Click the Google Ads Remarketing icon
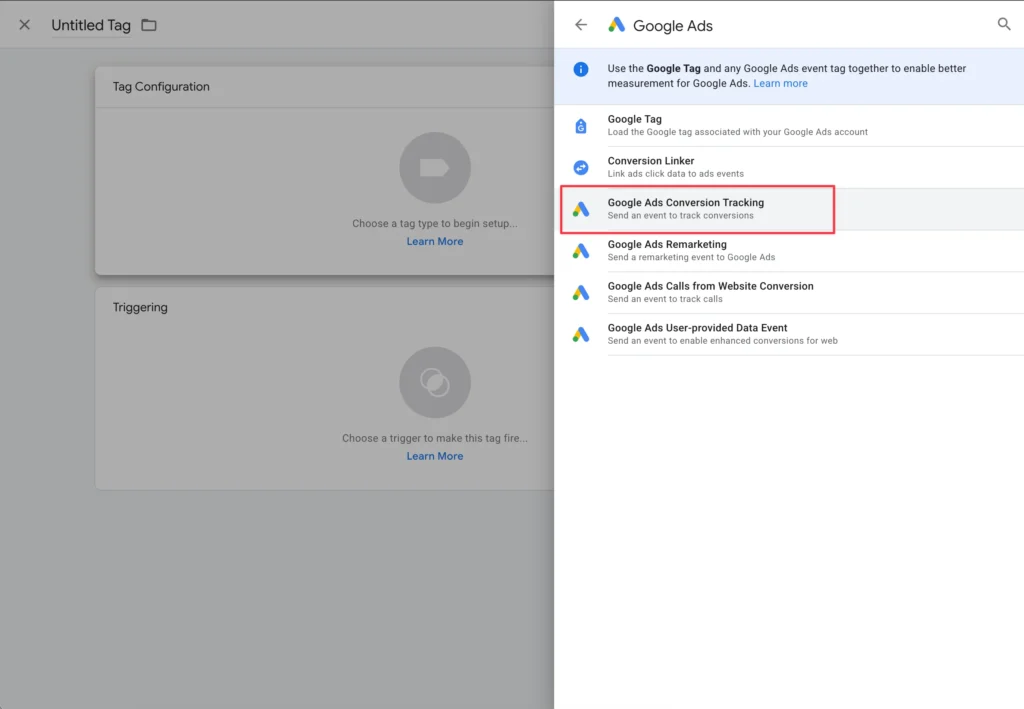This screenshot has height=709, width=1024. (x=581, y=251)
